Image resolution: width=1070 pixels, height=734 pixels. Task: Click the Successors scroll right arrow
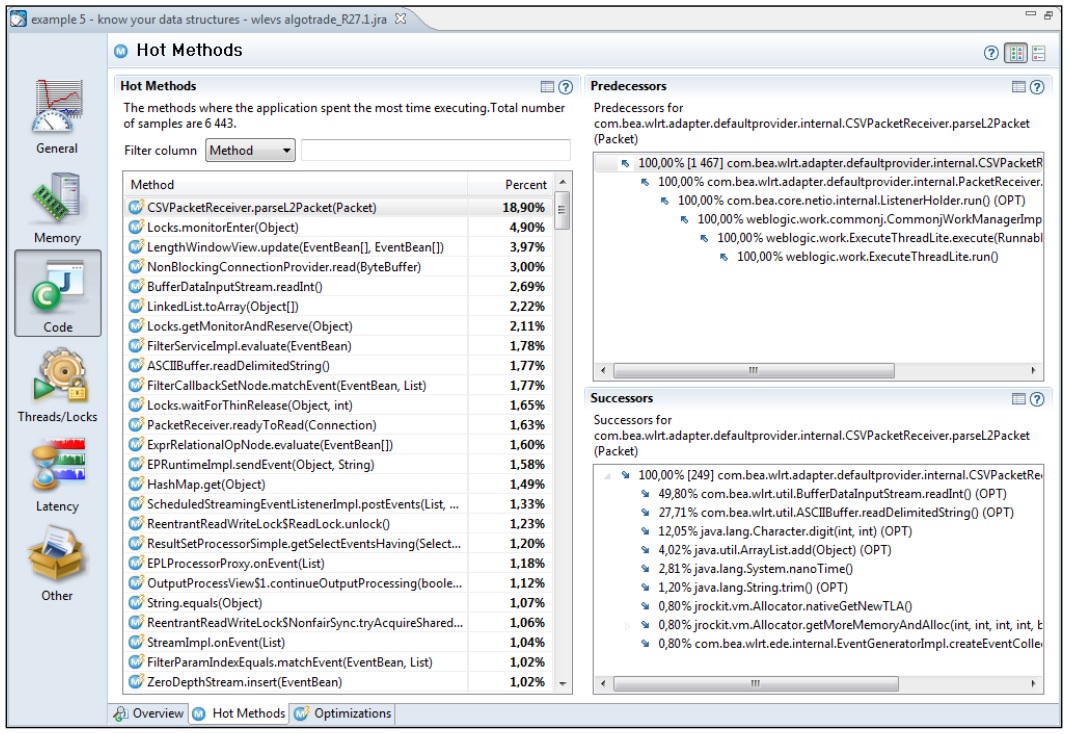[x=1033, y=684]
